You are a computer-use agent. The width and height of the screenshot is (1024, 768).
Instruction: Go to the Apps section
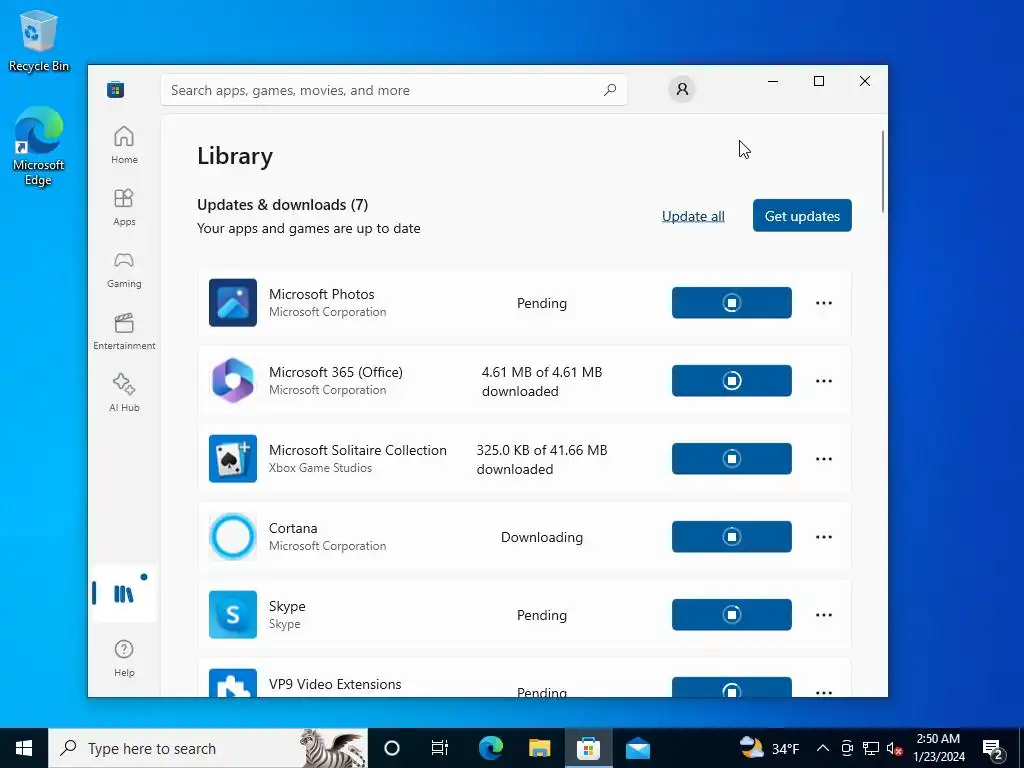point(124,207)
